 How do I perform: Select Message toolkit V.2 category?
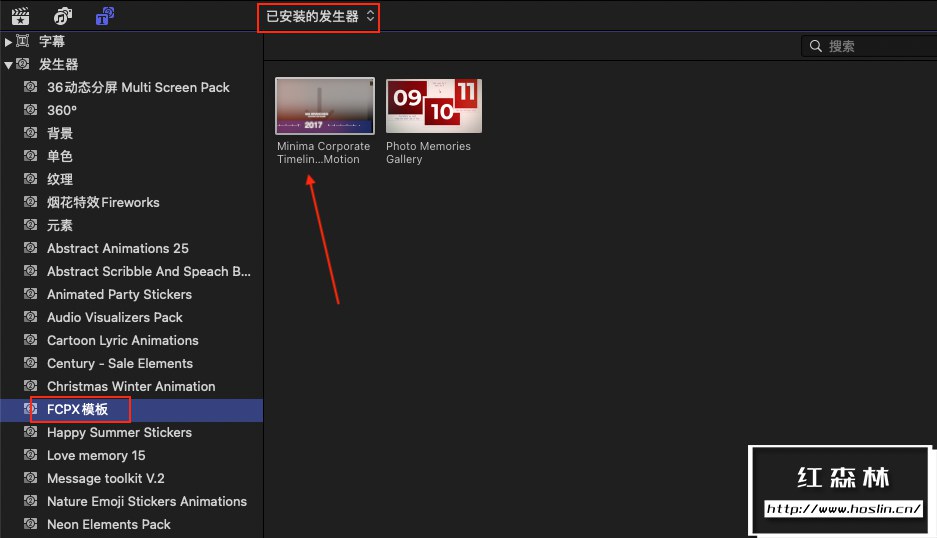[x=106, y=479]
